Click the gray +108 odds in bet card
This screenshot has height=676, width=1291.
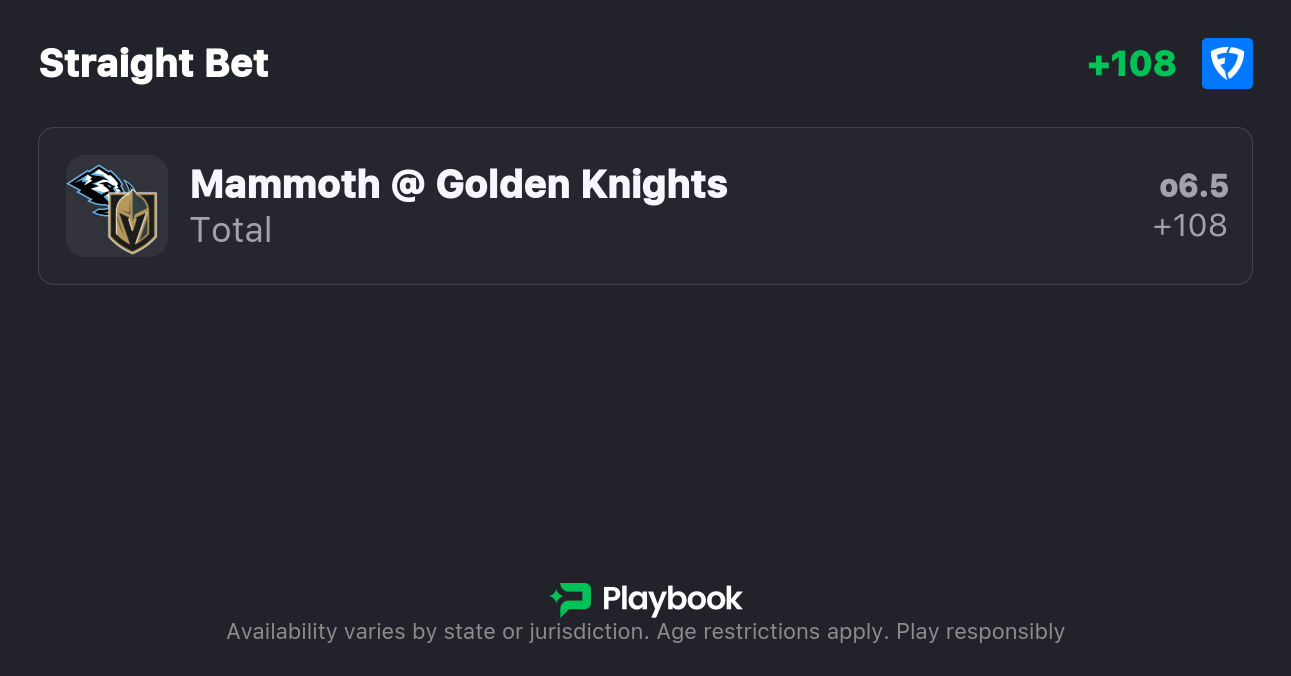point(1189,226)
